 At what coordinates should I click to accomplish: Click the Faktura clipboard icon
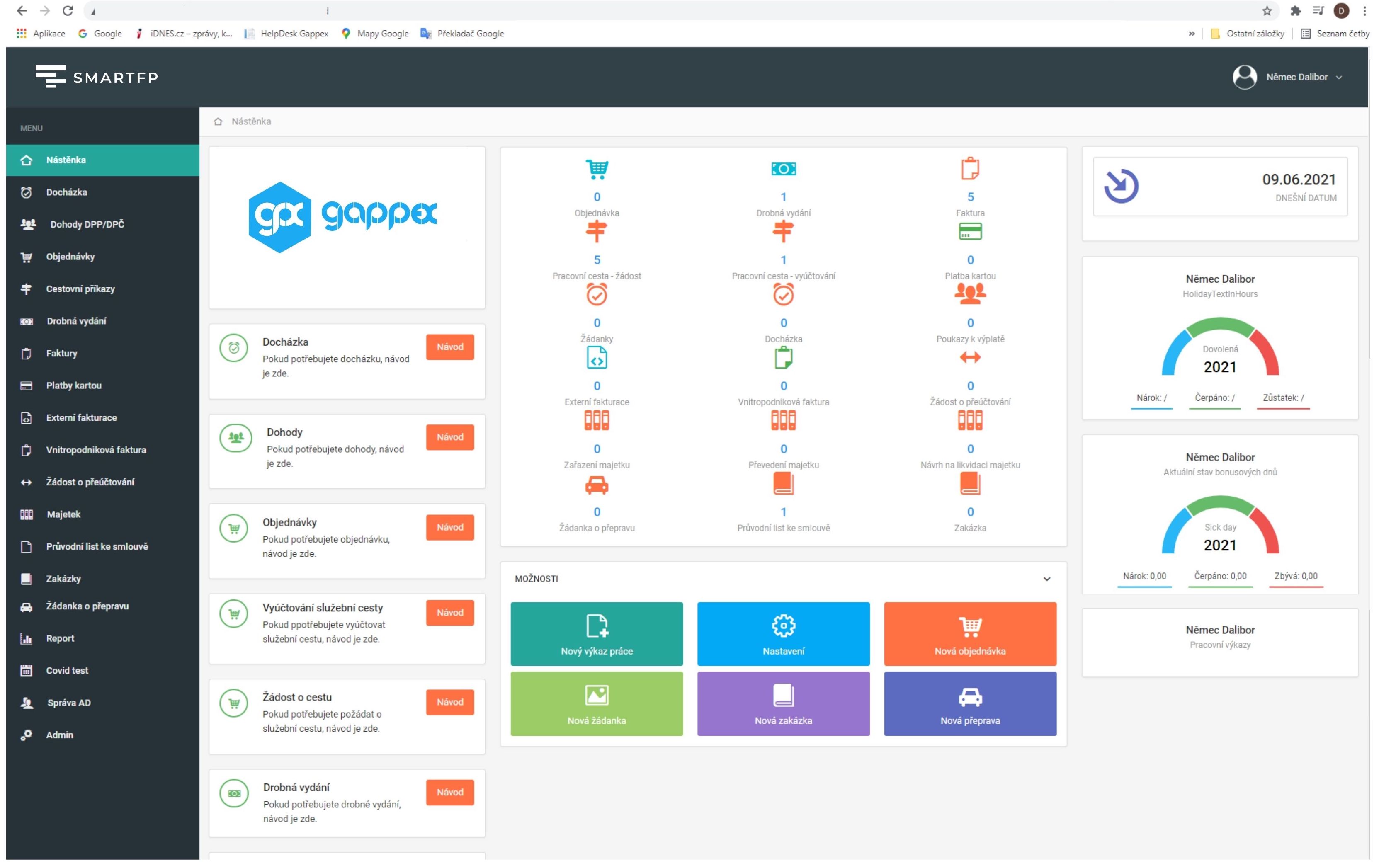[x=969, y=169]
